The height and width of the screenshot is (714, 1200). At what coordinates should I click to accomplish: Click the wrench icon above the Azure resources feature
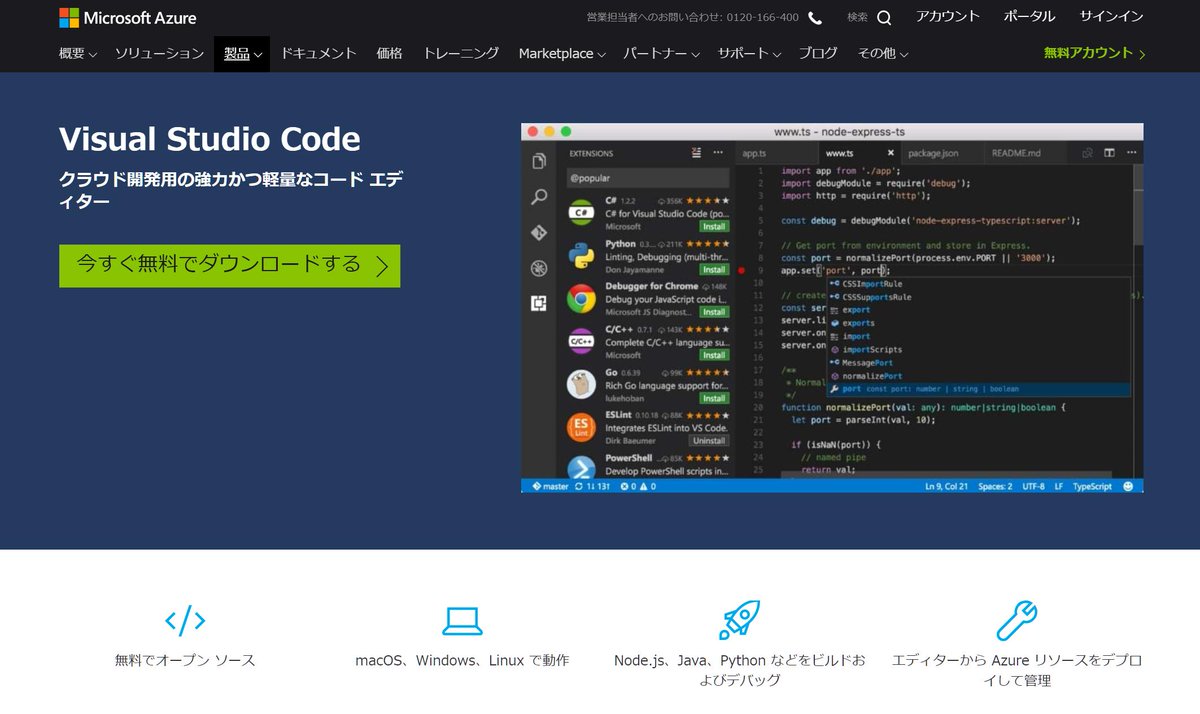click(1017, 620)
